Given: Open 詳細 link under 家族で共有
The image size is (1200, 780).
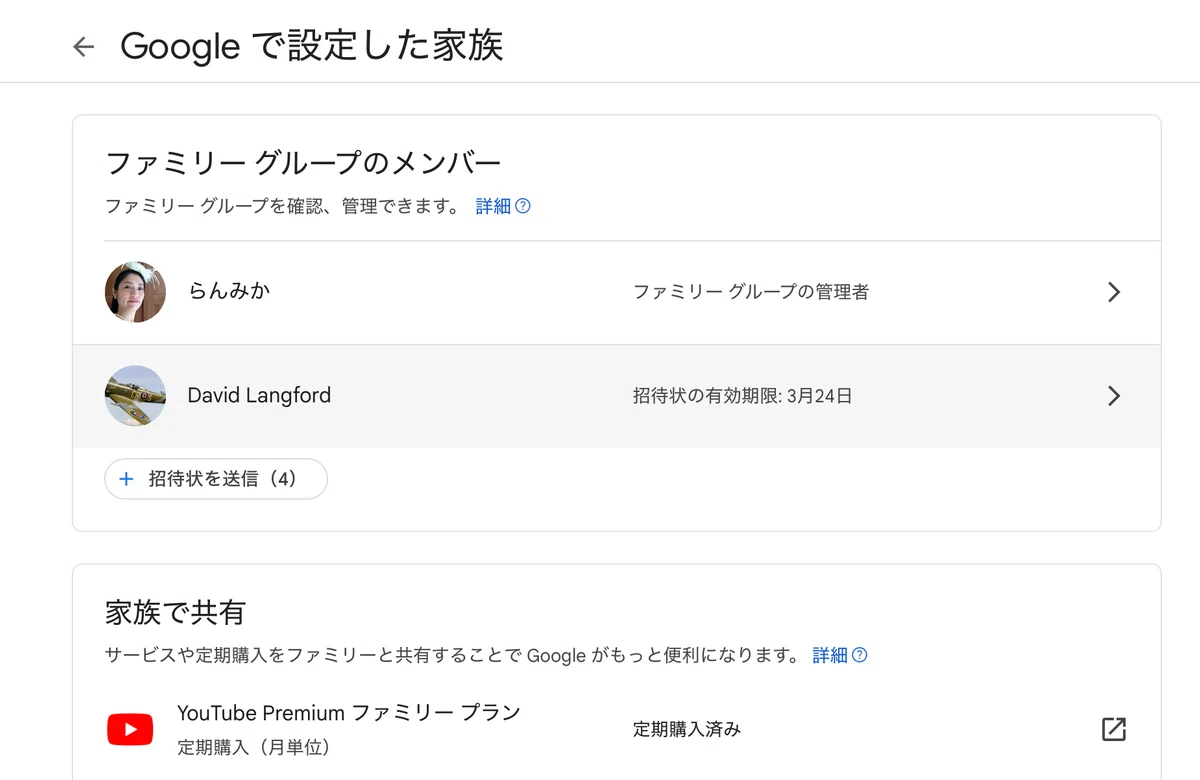Looking at the screenshot, I should 830,655.
